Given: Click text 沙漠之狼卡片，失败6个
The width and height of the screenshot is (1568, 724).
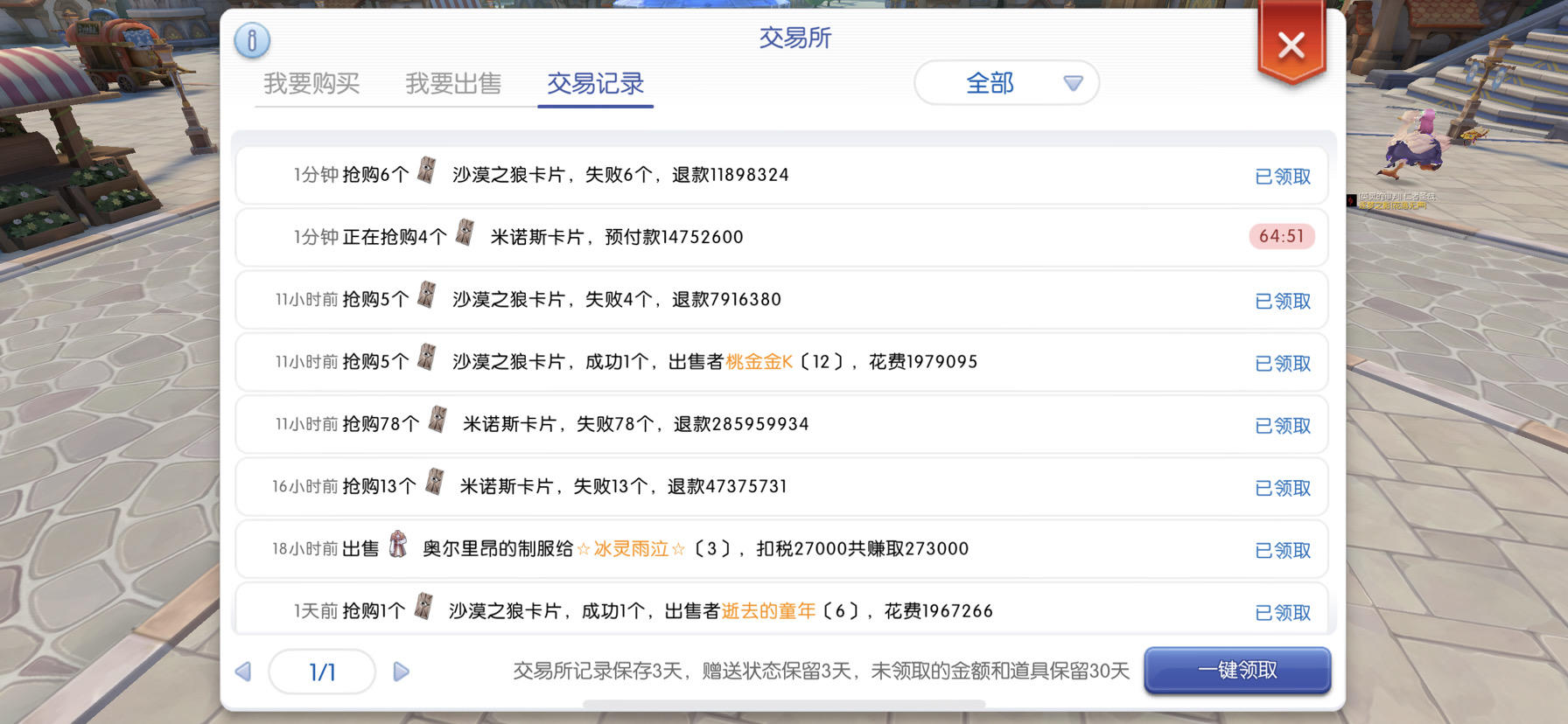Looking at the screenshot, I should (x=552, y=175).
